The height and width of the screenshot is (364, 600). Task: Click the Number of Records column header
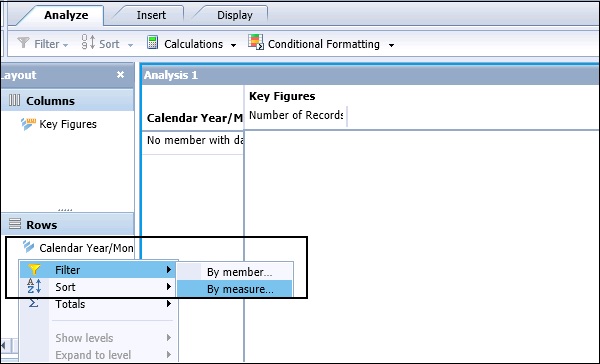coord(296,115)
